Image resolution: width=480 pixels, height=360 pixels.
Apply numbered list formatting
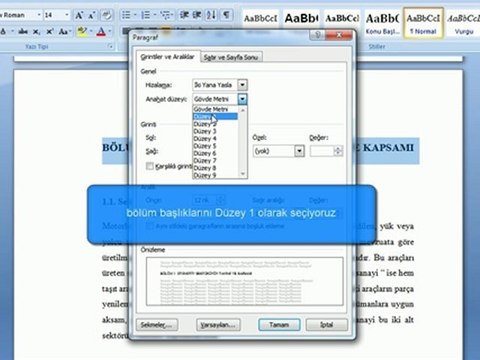[x=145, y=15]
